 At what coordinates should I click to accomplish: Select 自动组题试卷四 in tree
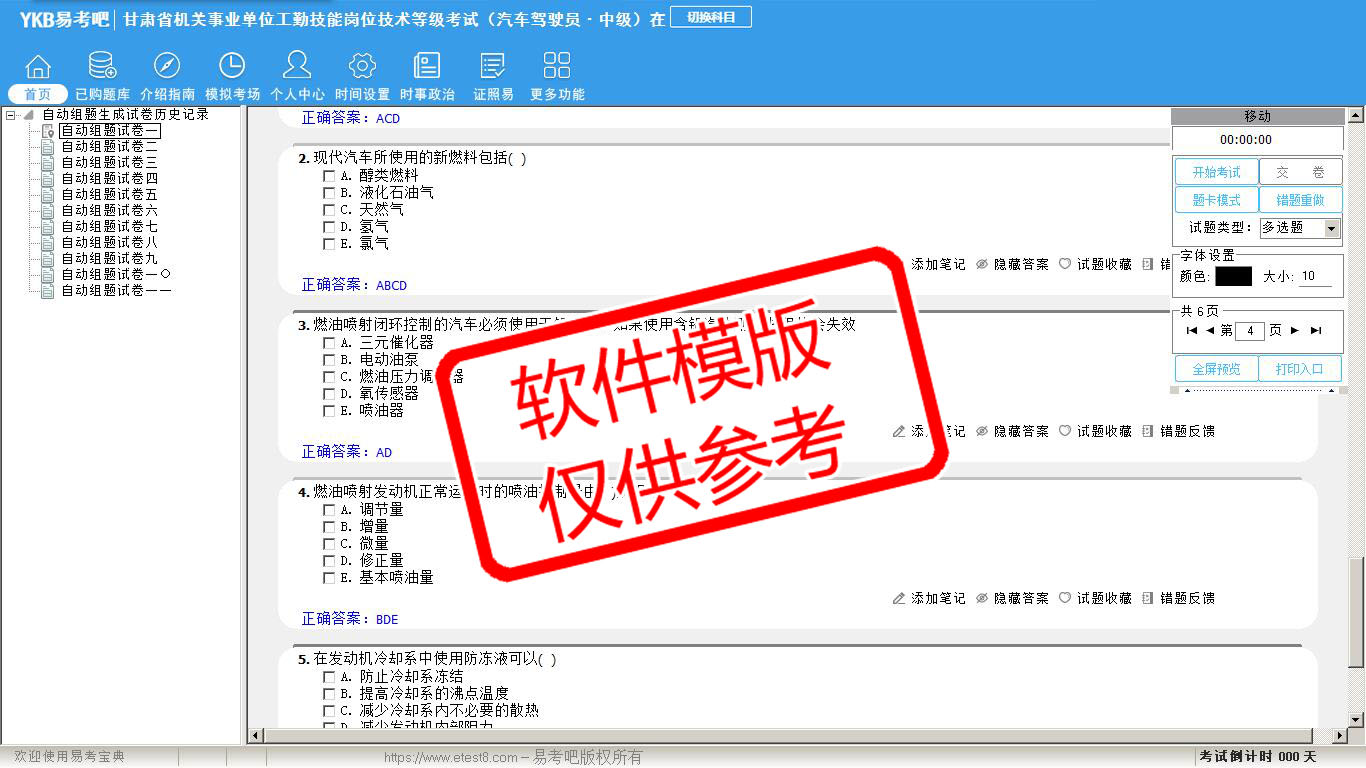(109, 179)
